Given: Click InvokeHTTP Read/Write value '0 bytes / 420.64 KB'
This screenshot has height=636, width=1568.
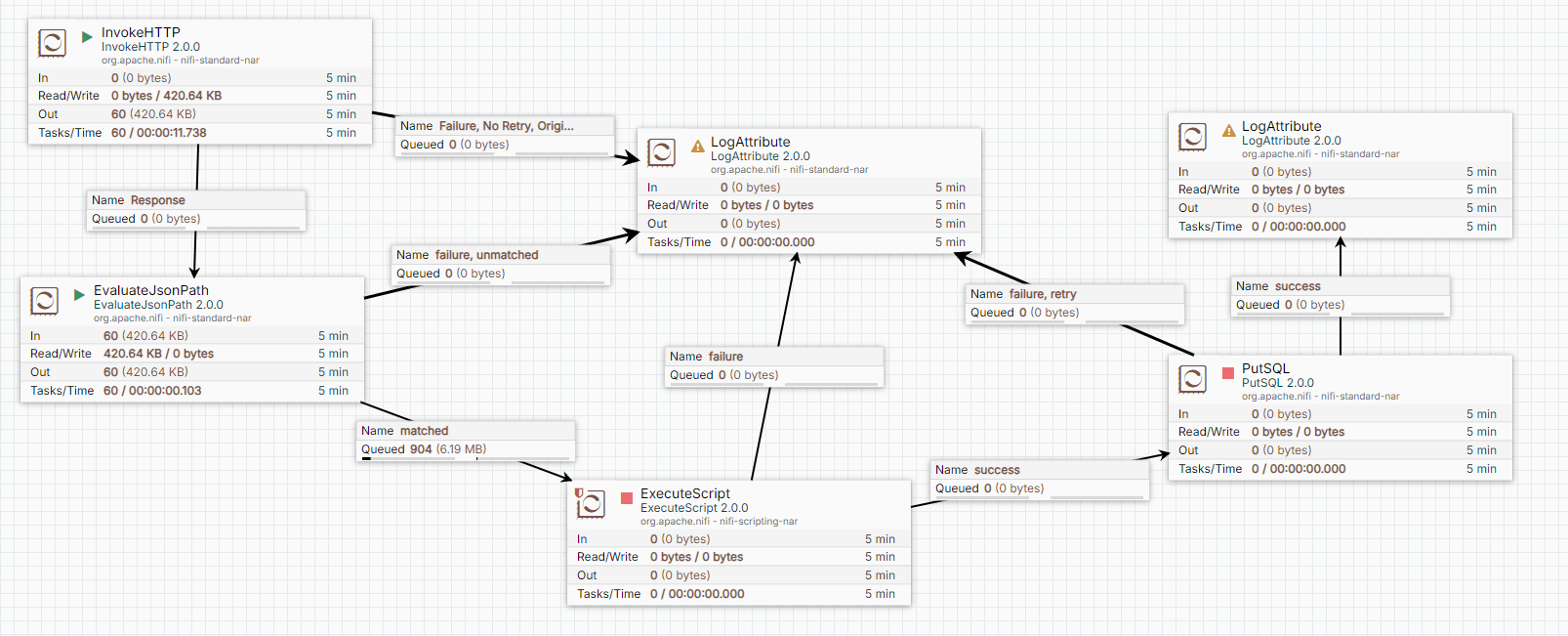Looking at the screenshot, I should (166, 96).
